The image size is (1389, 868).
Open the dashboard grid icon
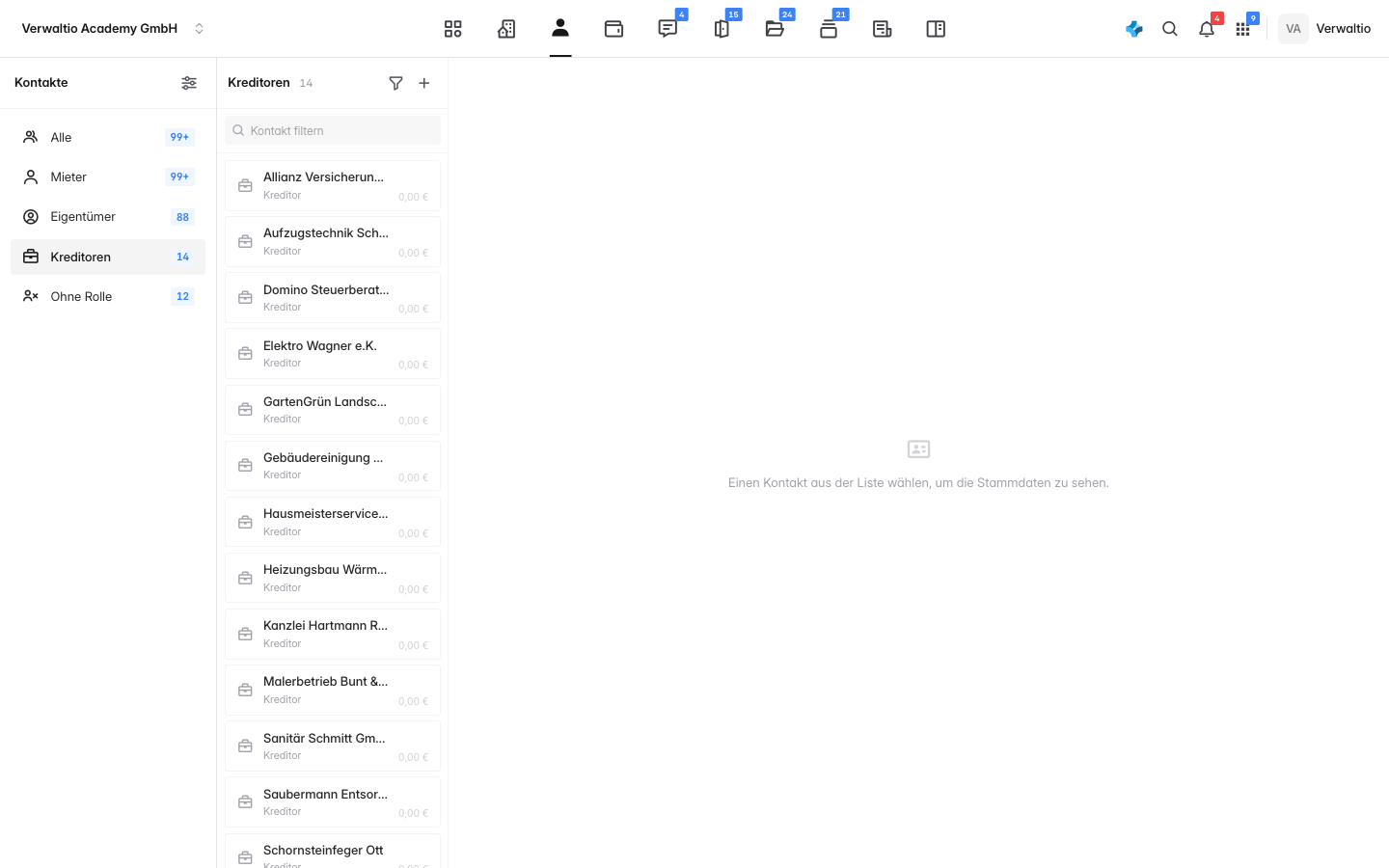(x=452, y=29)
